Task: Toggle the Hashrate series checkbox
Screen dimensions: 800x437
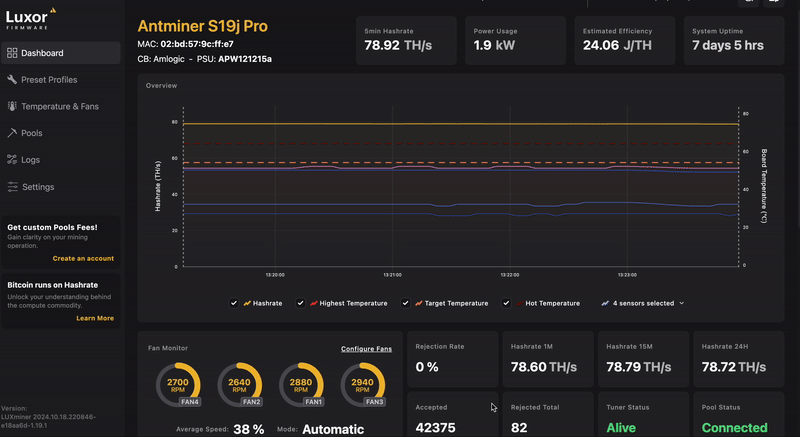Action: 234,303
